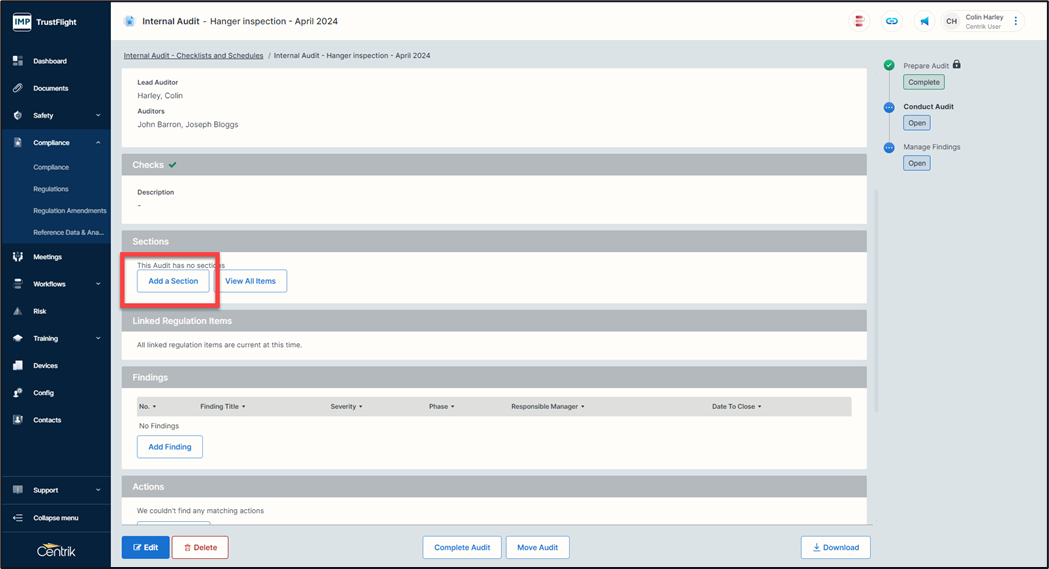Expand the Safety menu chevron
Screen dimensions: 1049x569
click(x=98, y=116)
